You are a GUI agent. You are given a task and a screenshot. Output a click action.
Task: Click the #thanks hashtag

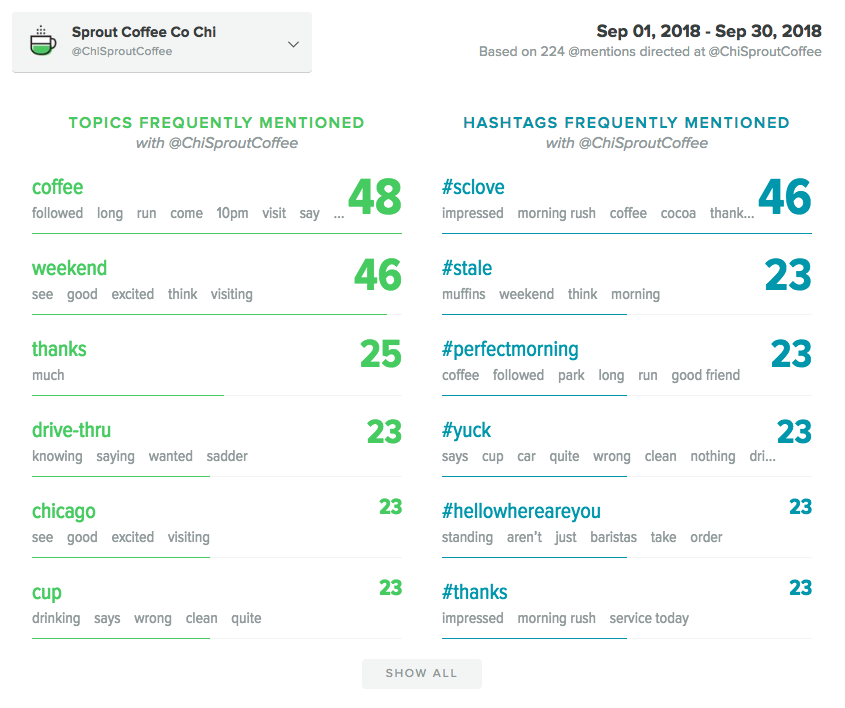pos(474,592)
